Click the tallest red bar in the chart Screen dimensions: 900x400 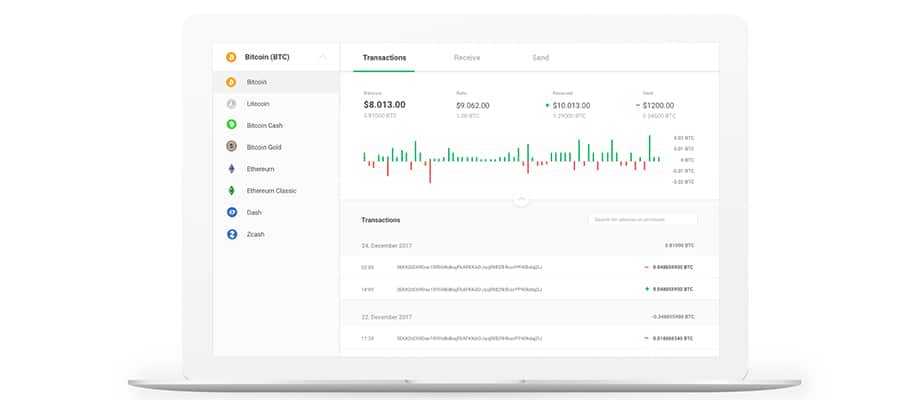[430, 172]
